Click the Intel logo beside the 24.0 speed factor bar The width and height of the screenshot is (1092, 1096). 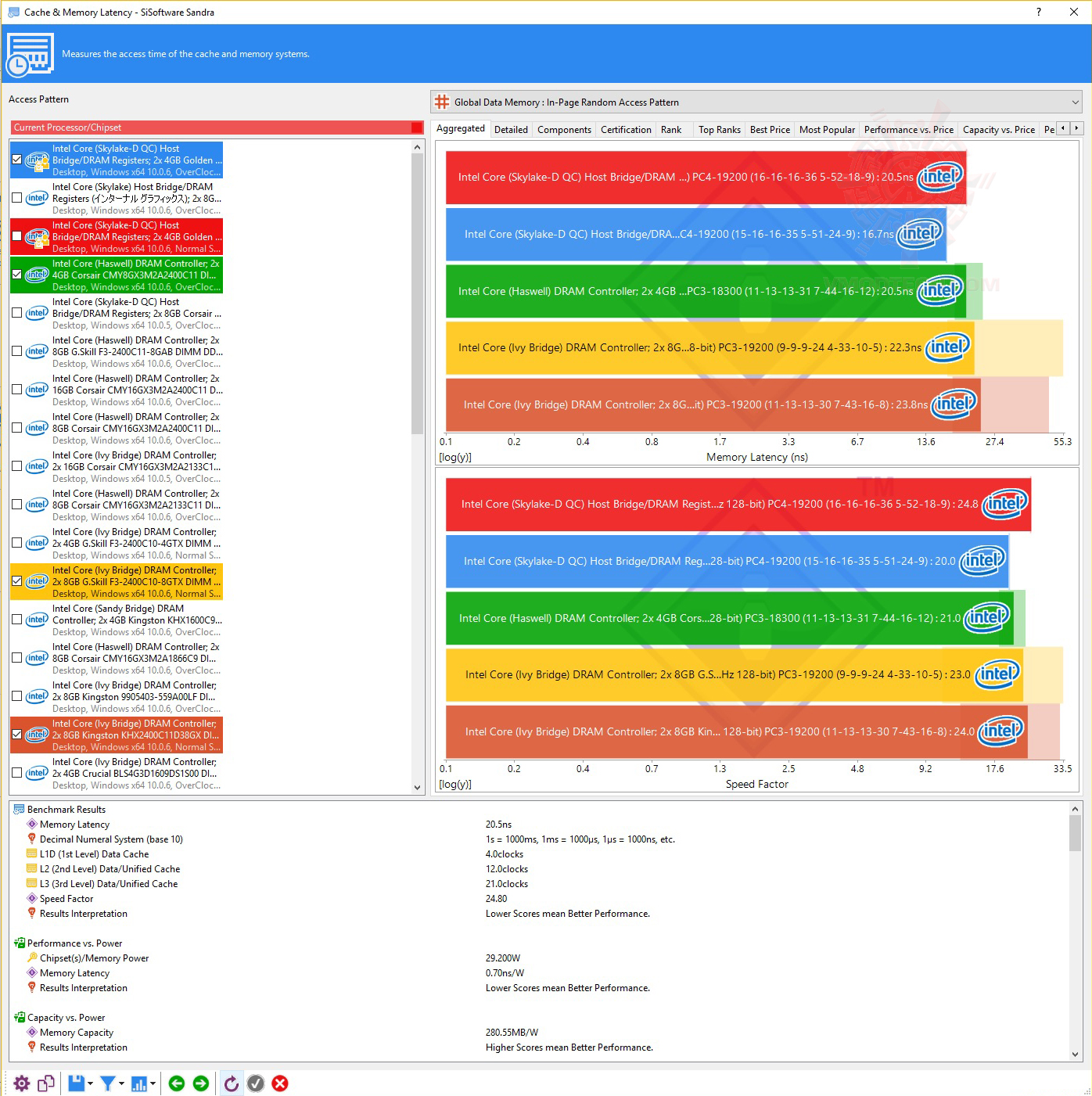[x=1001, y=731]
